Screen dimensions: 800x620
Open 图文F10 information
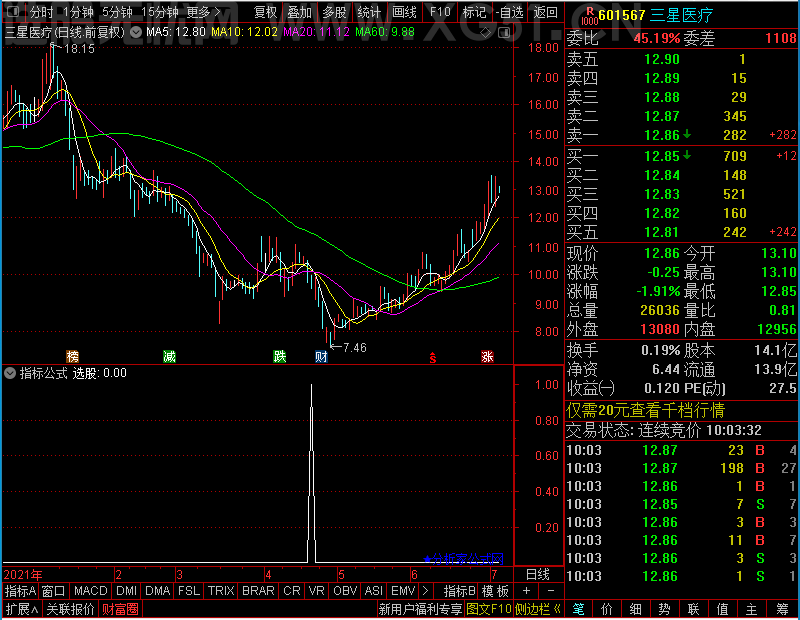click(x=489, y=609)
